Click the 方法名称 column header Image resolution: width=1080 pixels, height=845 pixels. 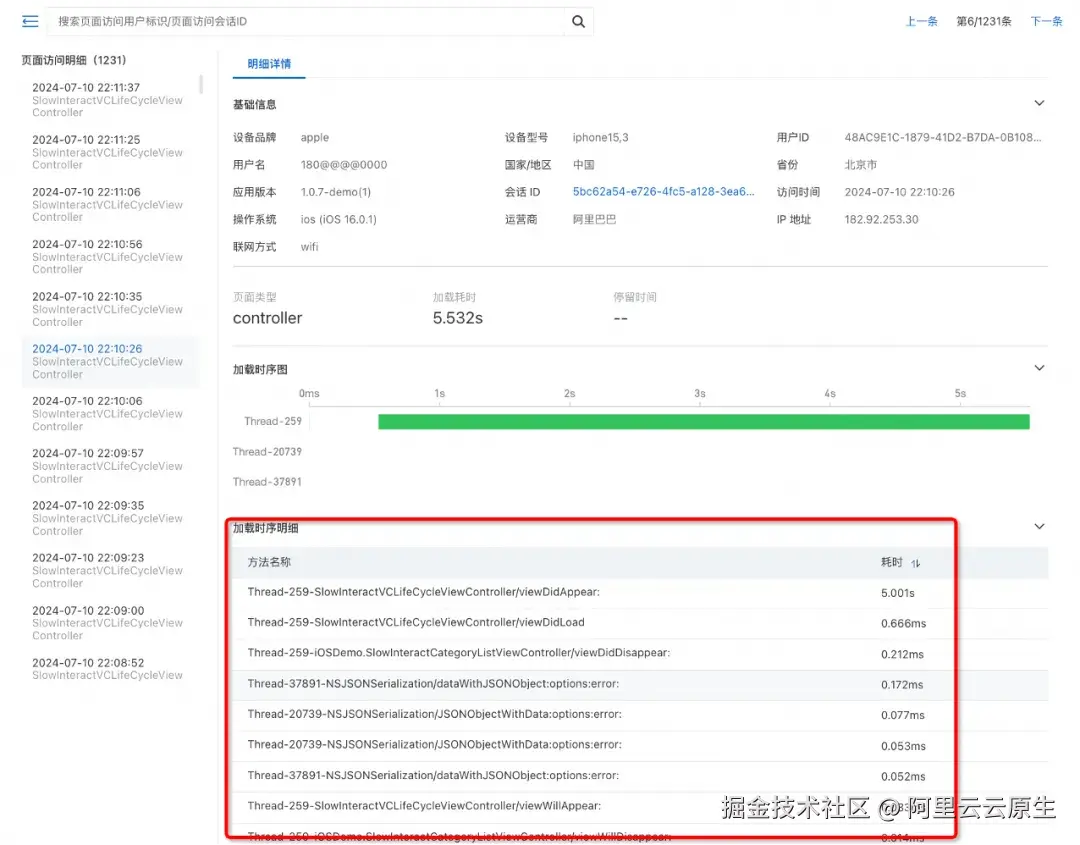click(x=269, y=563)
